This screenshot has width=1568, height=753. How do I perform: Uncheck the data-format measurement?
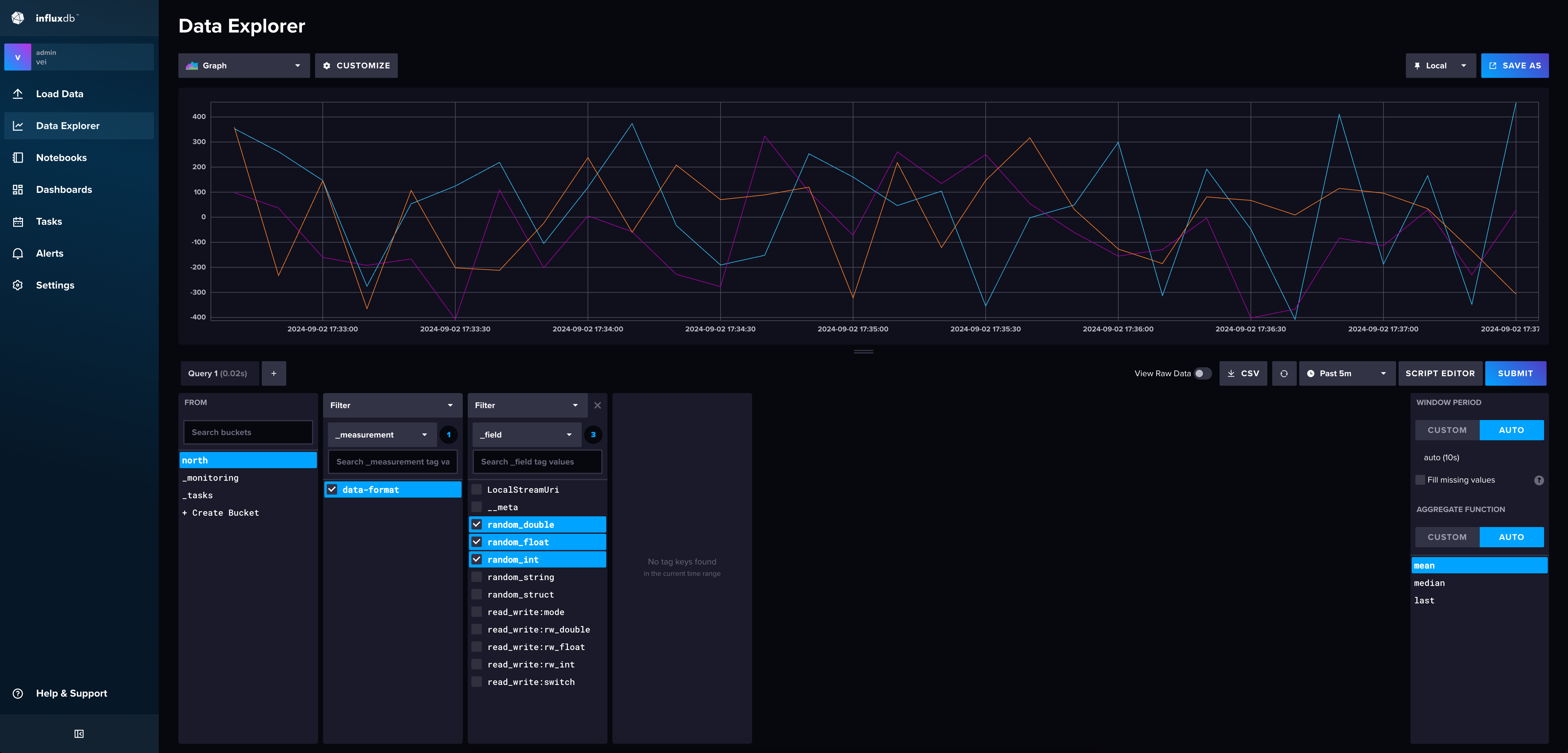coord(332,489)
